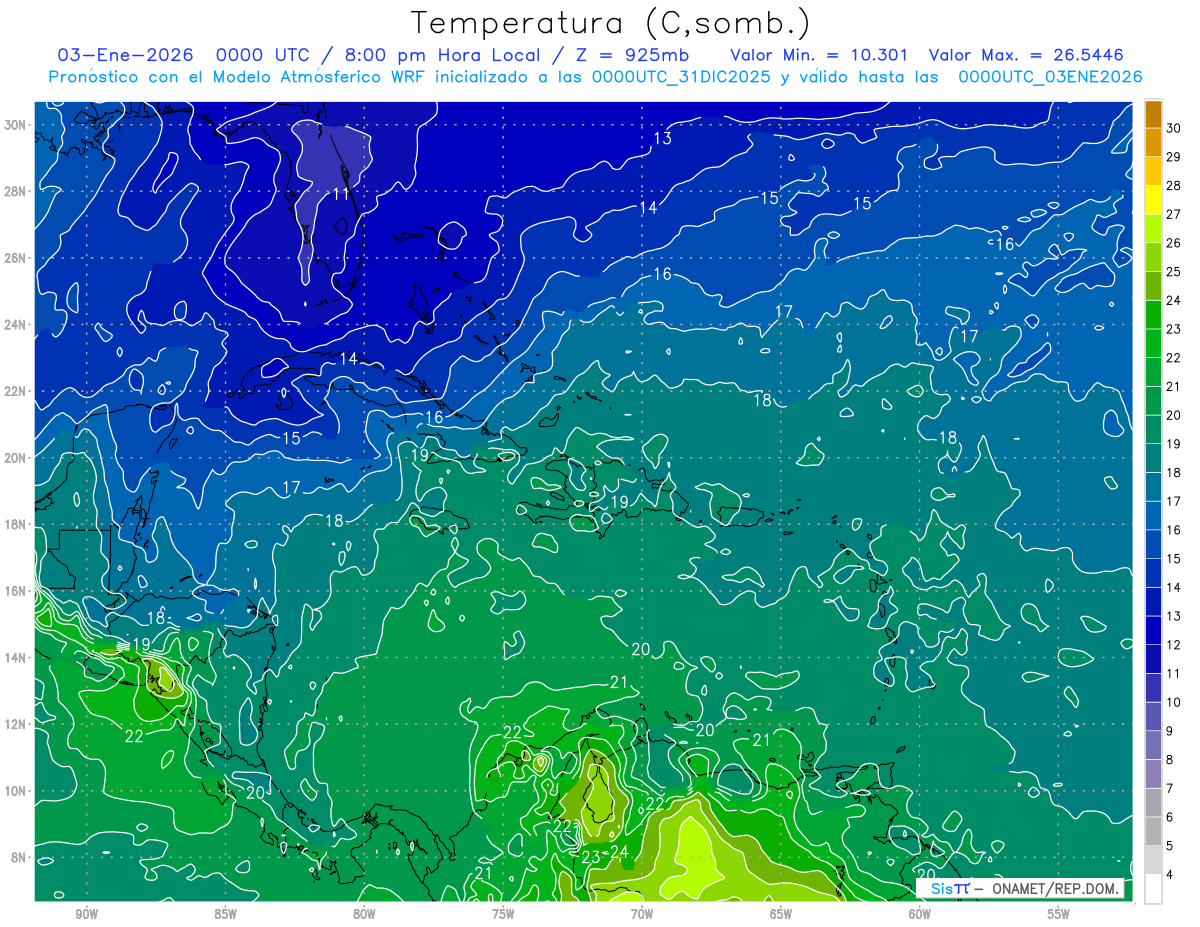Click the color scale label "10"
This screenshot has height=927, width=1200.
[1174, 702]
